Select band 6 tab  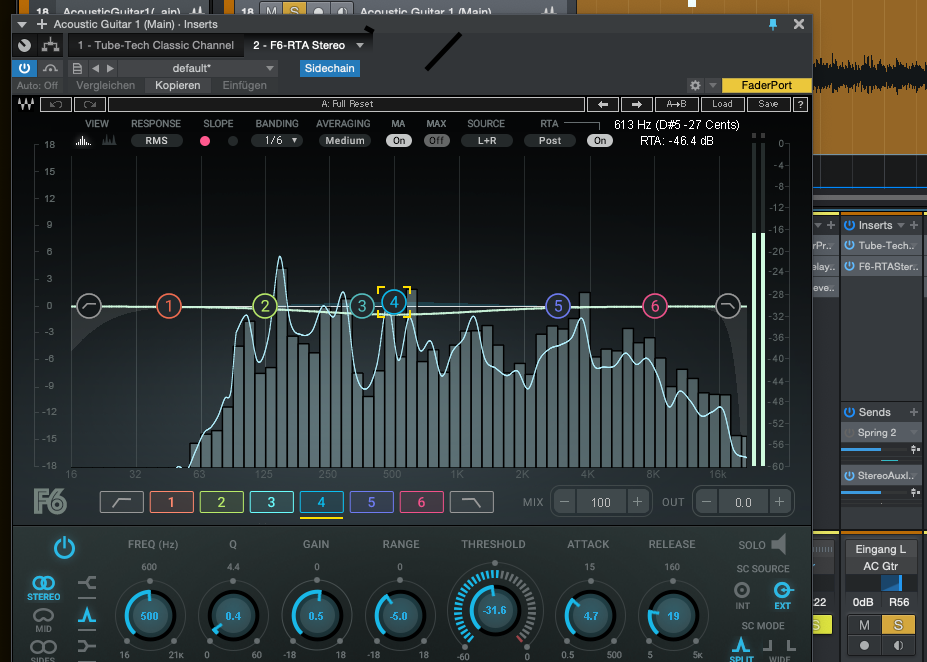tap(422, 502)
